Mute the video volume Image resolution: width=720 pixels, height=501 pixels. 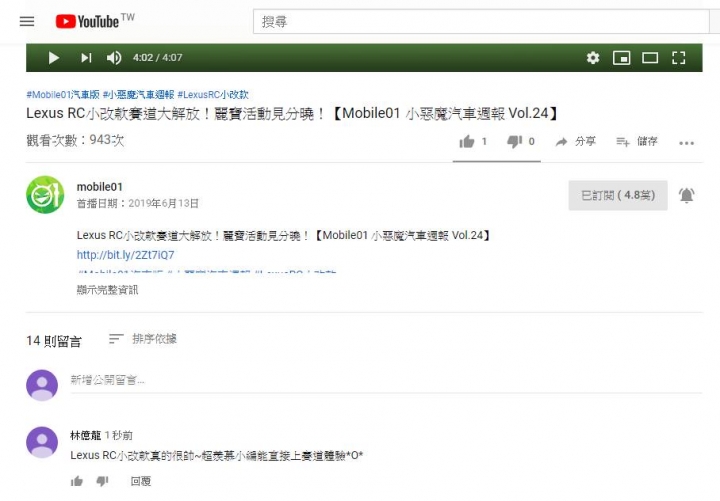point(114,58)
